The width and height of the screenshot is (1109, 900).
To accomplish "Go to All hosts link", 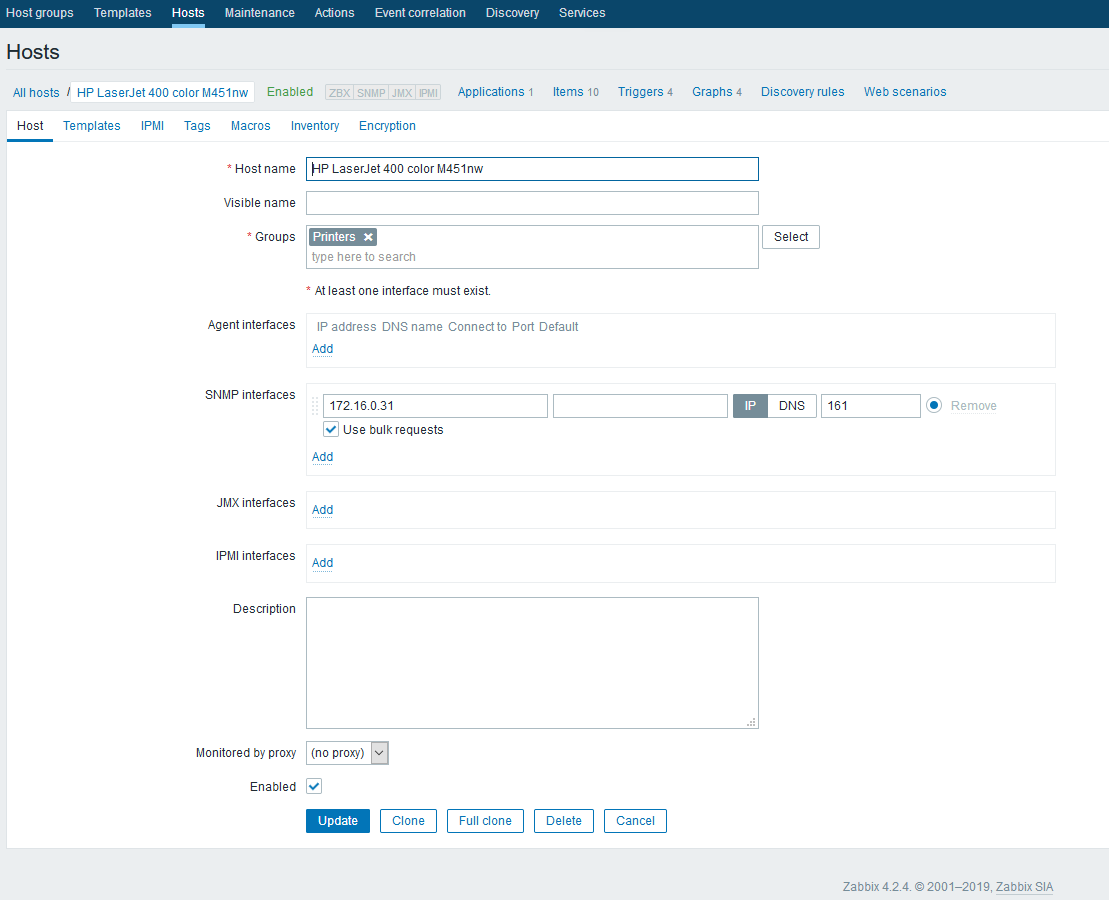I will (36, 93).
